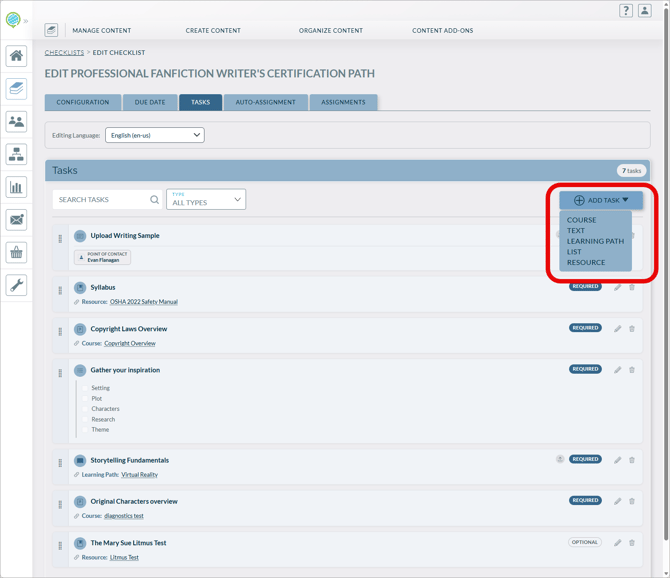Tick the Plot checkbox
This screenshot has height=578, width=670.
[85, 399]
